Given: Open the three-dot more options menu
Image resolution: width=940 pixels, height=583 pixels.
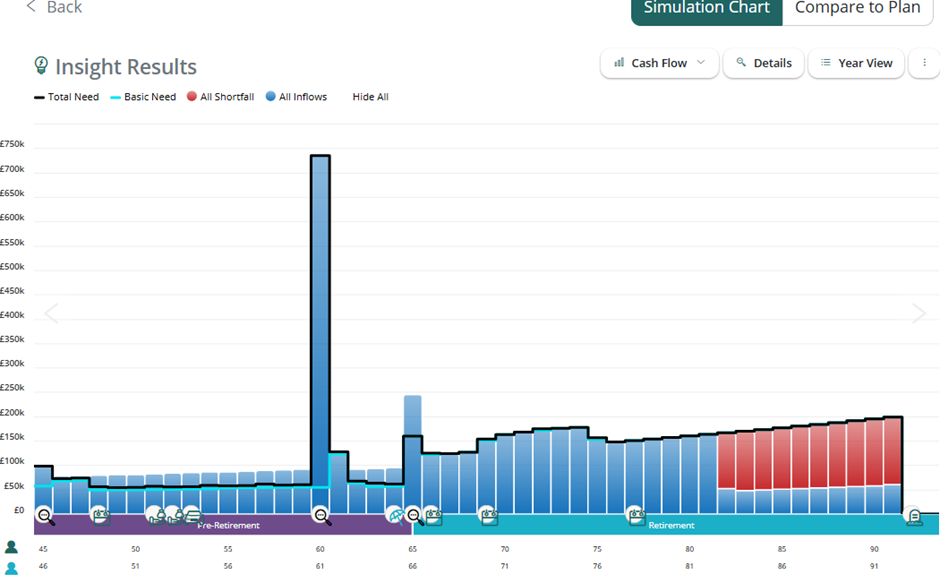Looking at the screenshot, I should (924, 63).
